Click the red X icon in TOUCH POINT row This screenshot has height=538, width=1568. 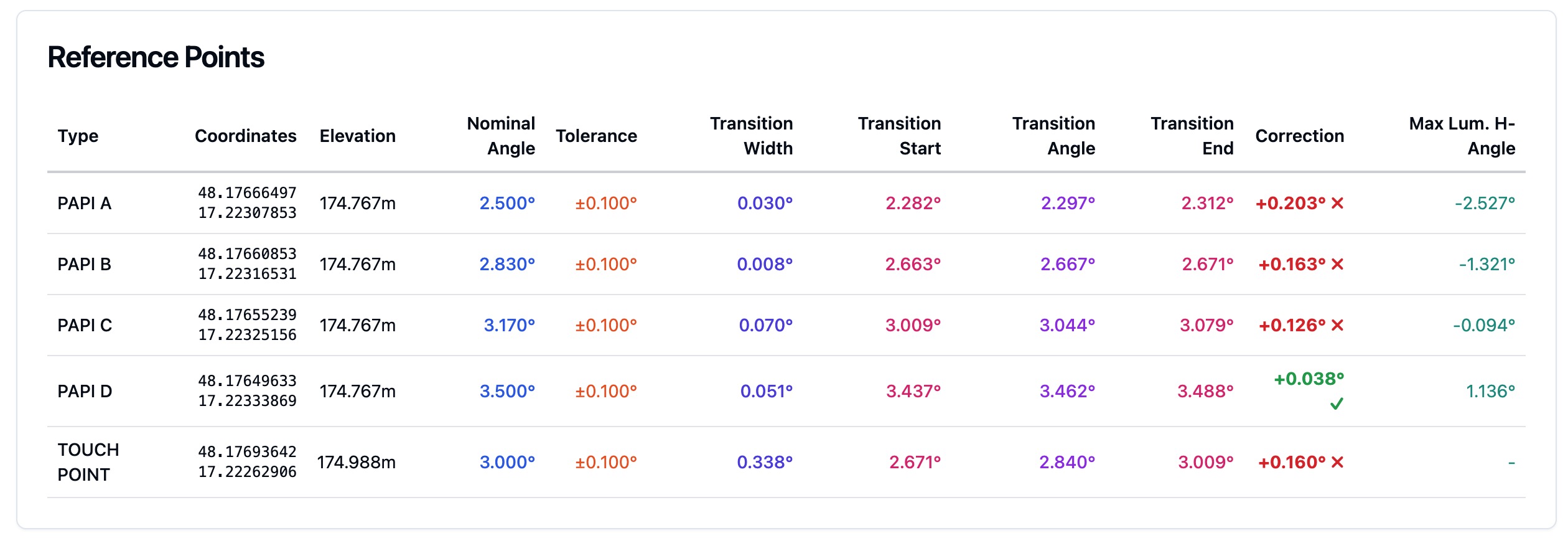1337,463
